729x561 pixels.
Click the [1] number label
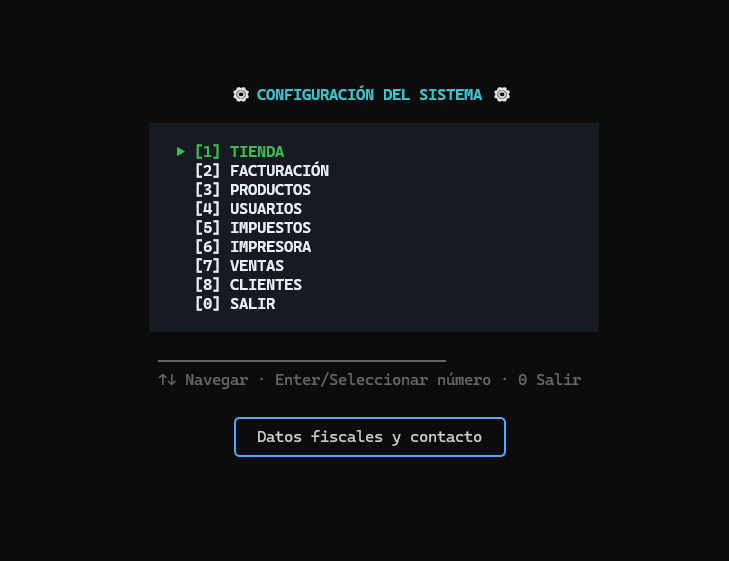[x=207, y=152]
